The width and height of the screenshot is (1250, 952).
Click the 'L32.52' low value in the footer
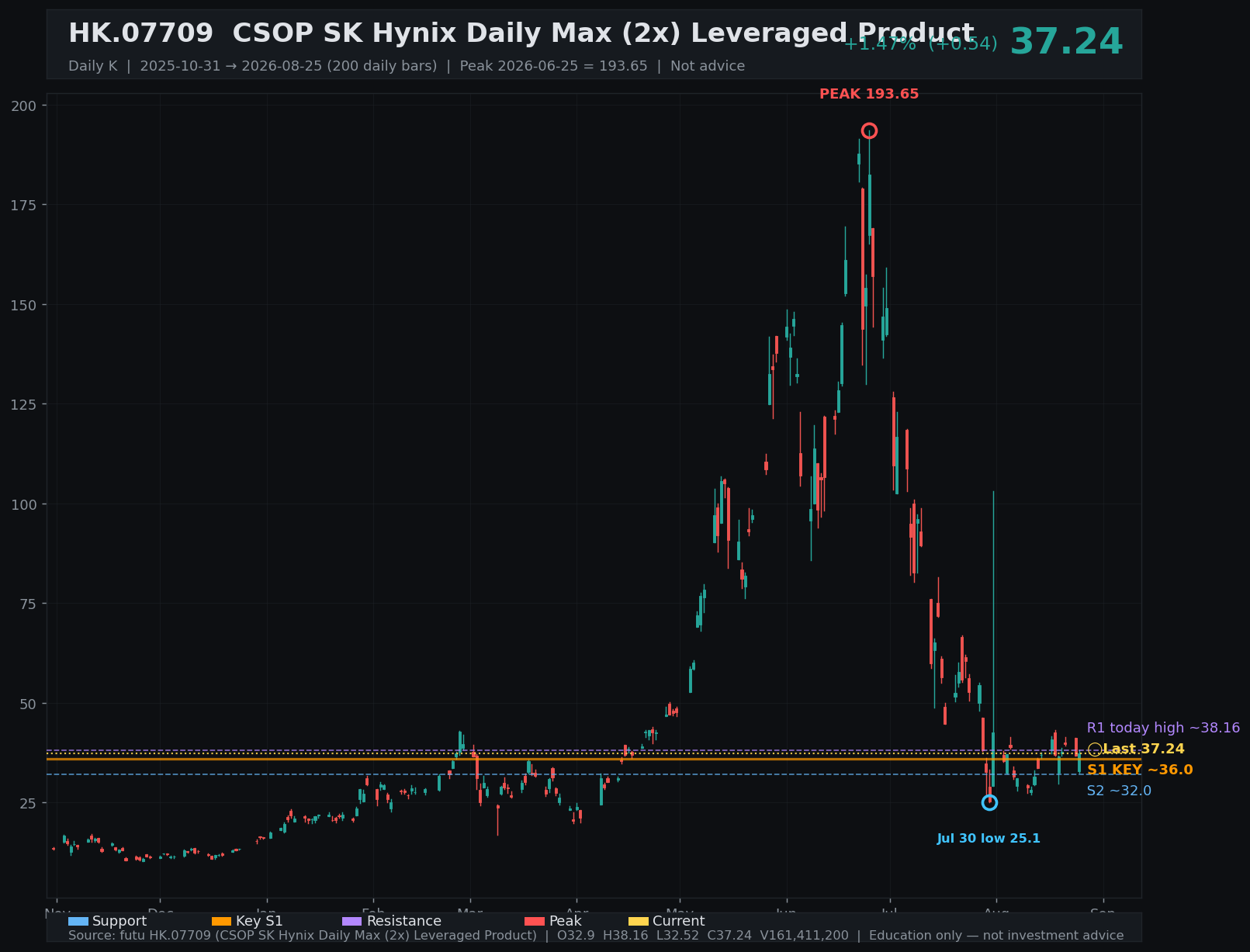[677, 936]
